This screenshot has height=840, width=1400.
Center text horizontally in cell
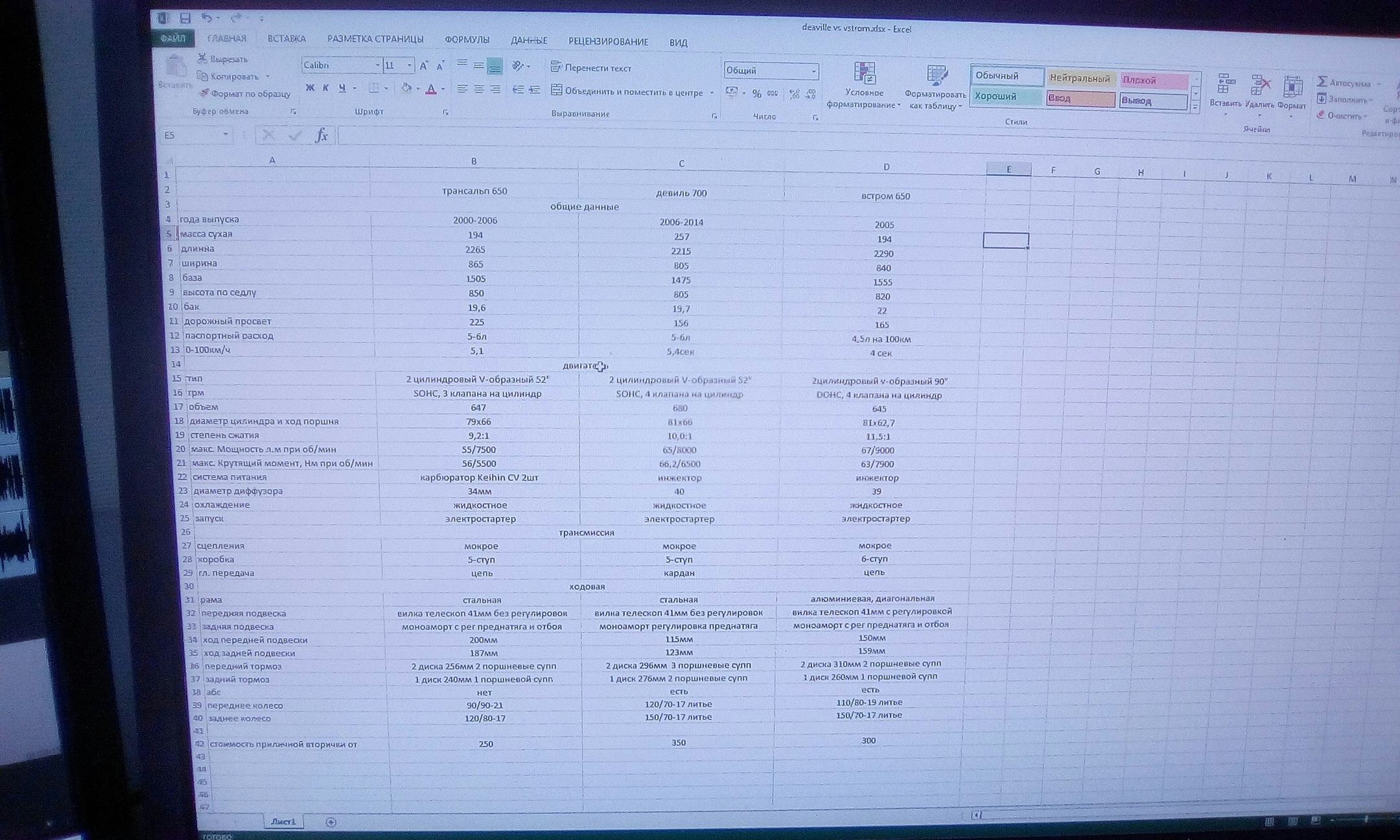point(479,89)
